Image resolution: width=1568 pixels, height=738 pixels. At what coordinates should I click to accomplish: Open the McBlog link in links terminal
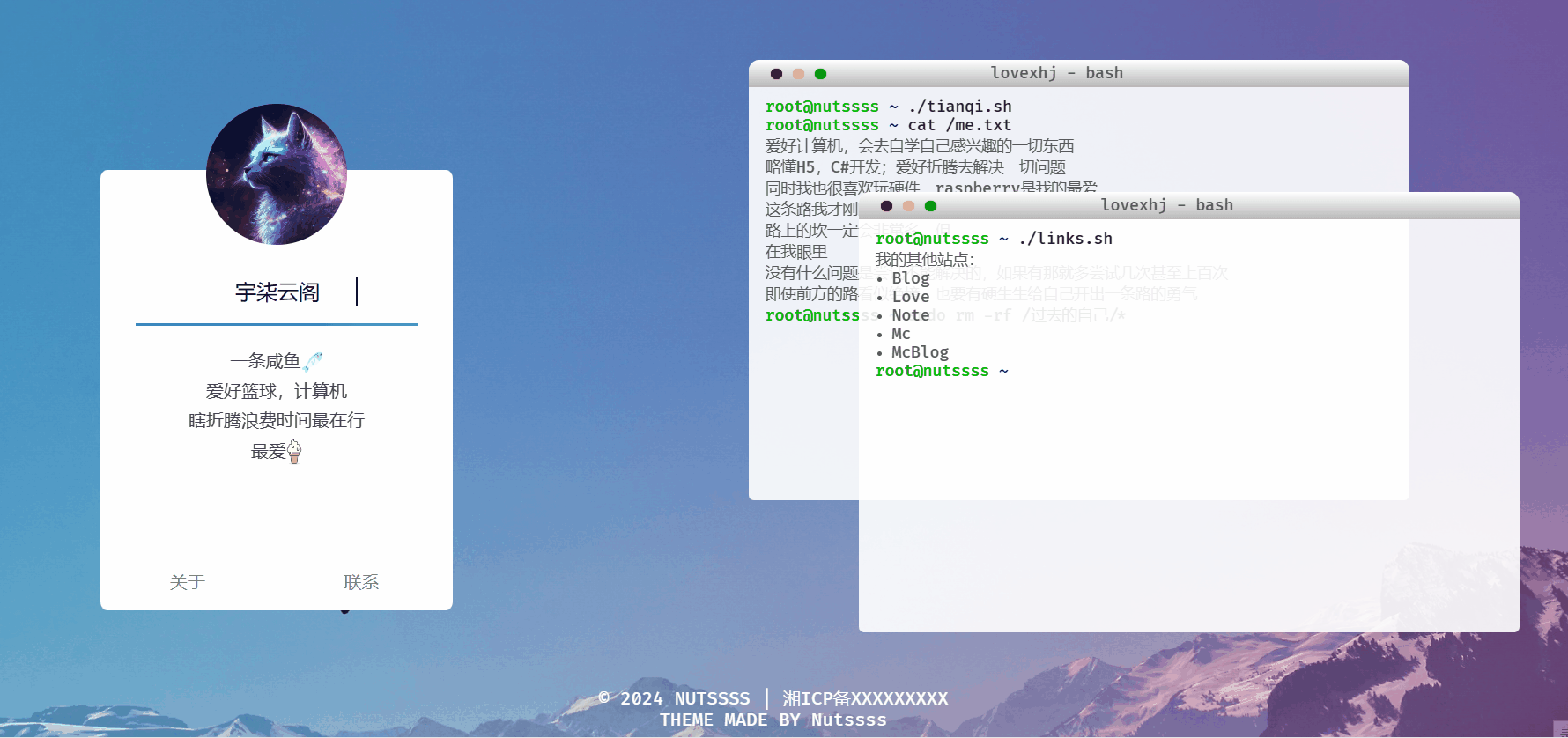point(921,352)
